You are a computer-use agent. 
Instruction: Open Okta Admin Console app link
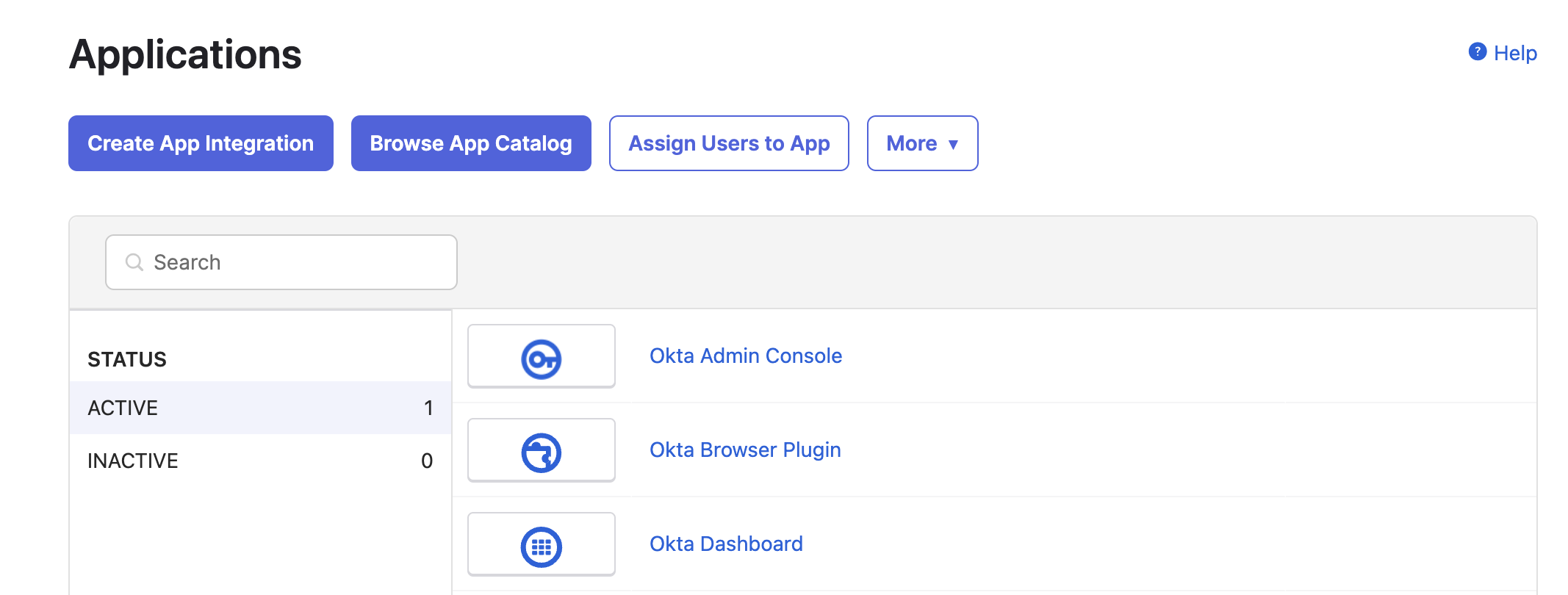coord(746,356)
